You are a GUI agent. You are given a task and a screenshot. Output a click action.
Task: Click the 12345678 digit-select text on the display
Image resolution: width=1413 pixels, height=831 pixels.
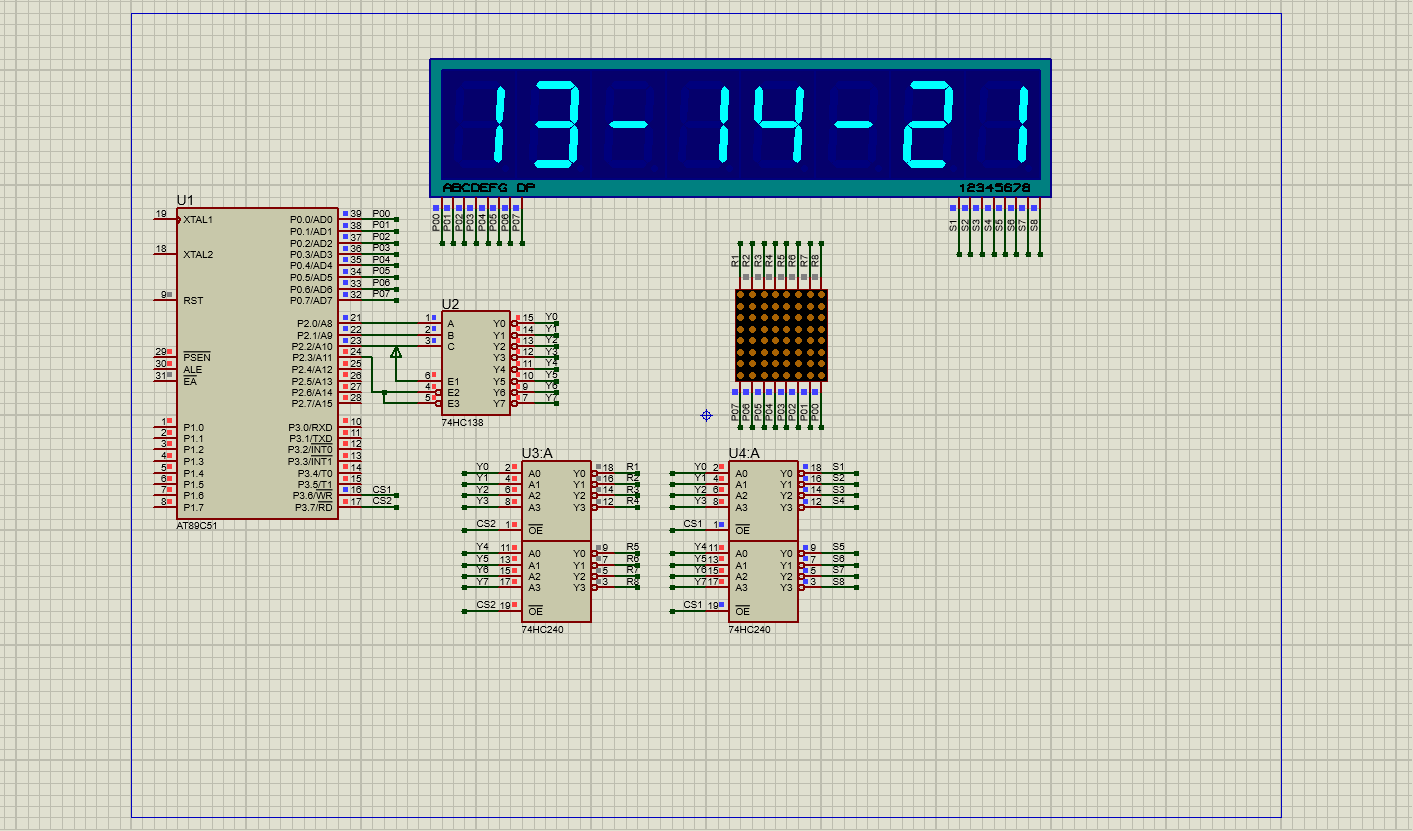click(995, 188)
